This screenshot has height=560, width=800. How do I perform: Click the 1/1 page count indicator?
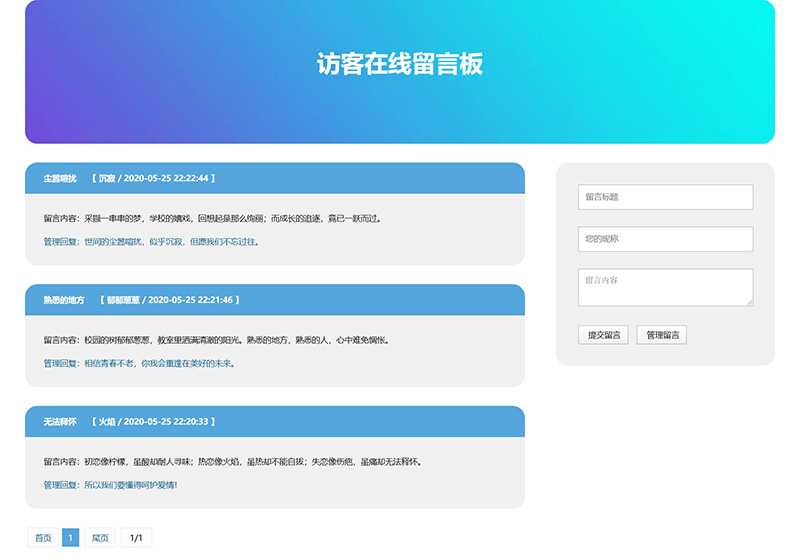pyautogui.click(x=136, y=538)
